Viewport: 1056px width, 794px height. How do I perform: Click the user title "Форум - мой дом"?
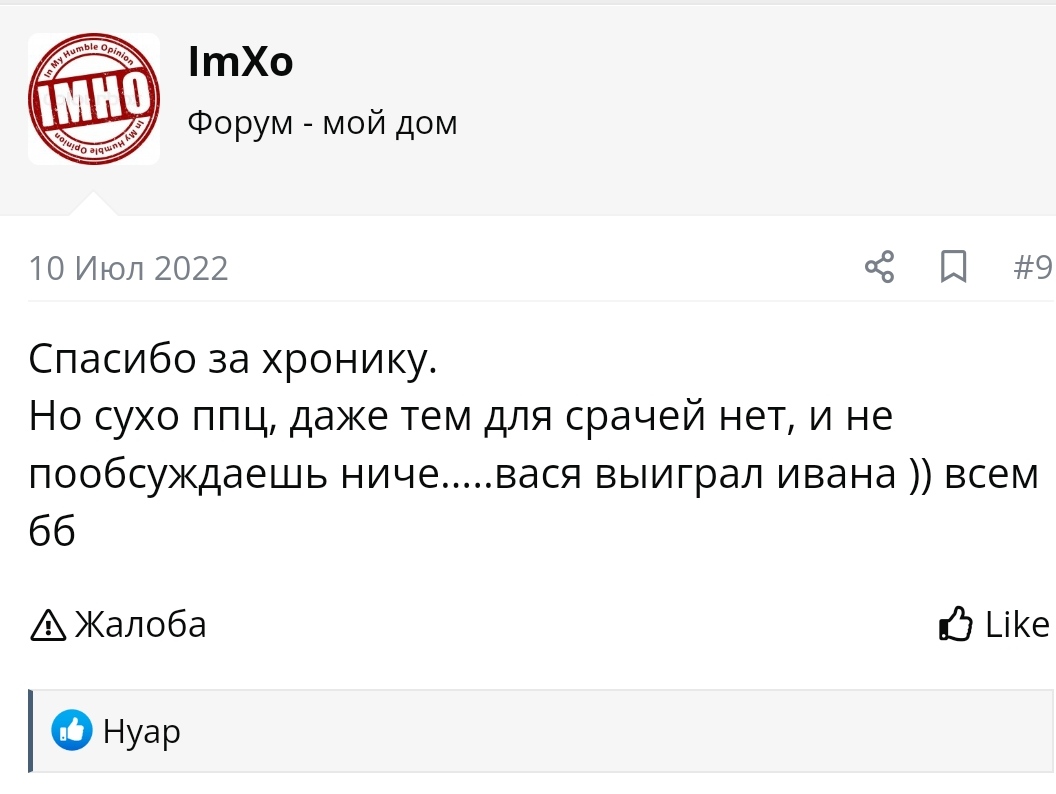(322, 123)
